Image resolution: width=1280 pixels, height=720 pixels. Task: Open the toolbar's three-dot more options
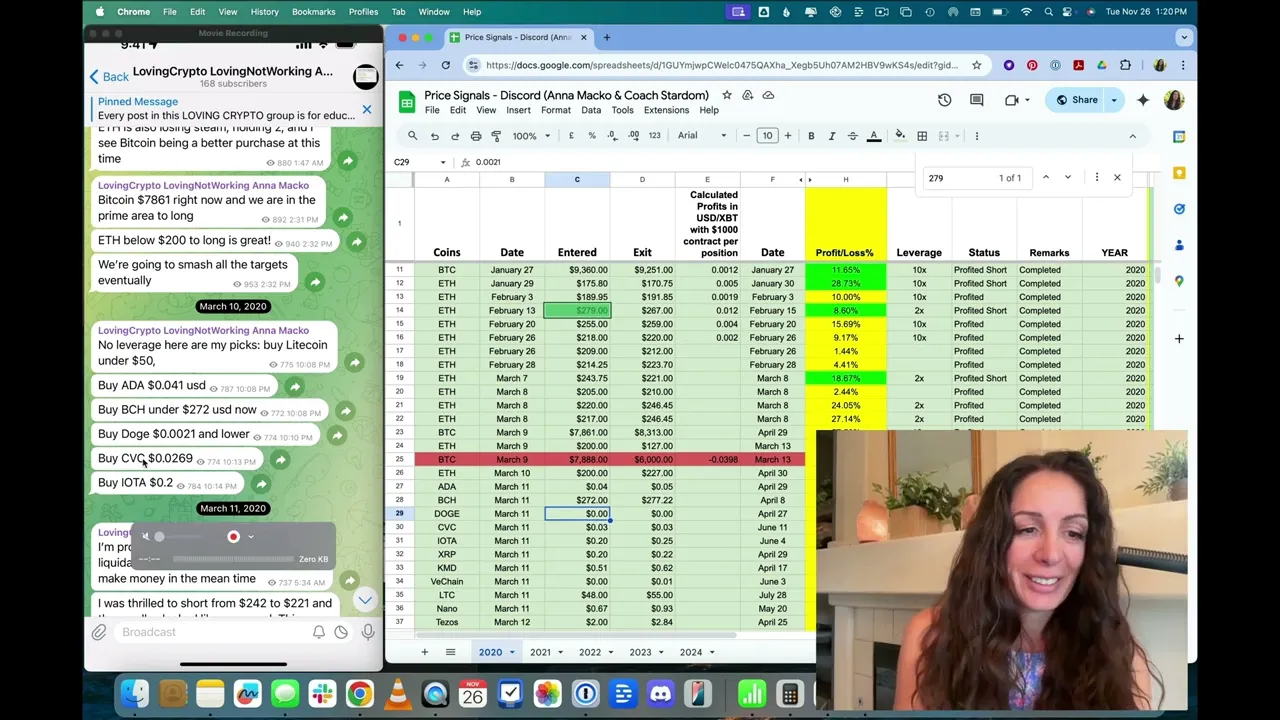(977, 136)
